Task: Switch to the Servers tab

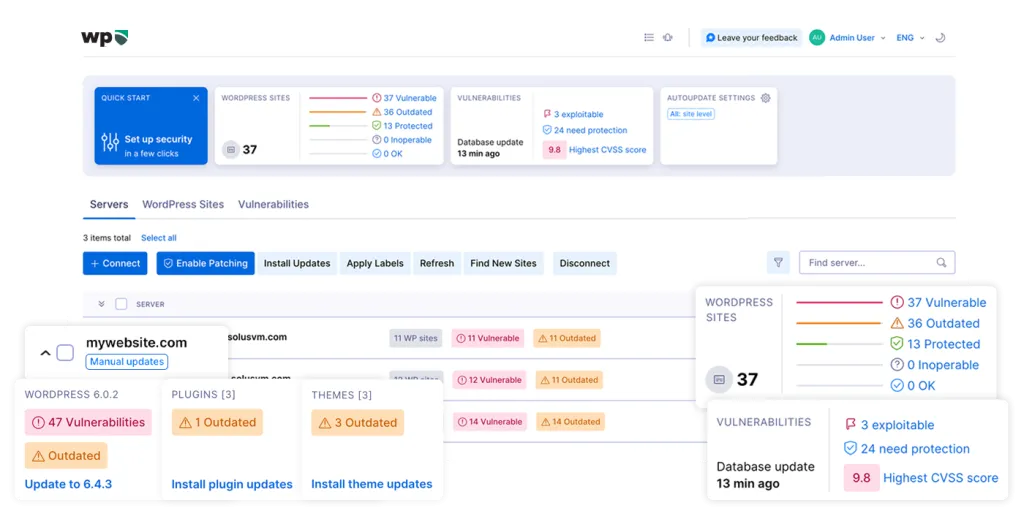Action: coord(109,204)
